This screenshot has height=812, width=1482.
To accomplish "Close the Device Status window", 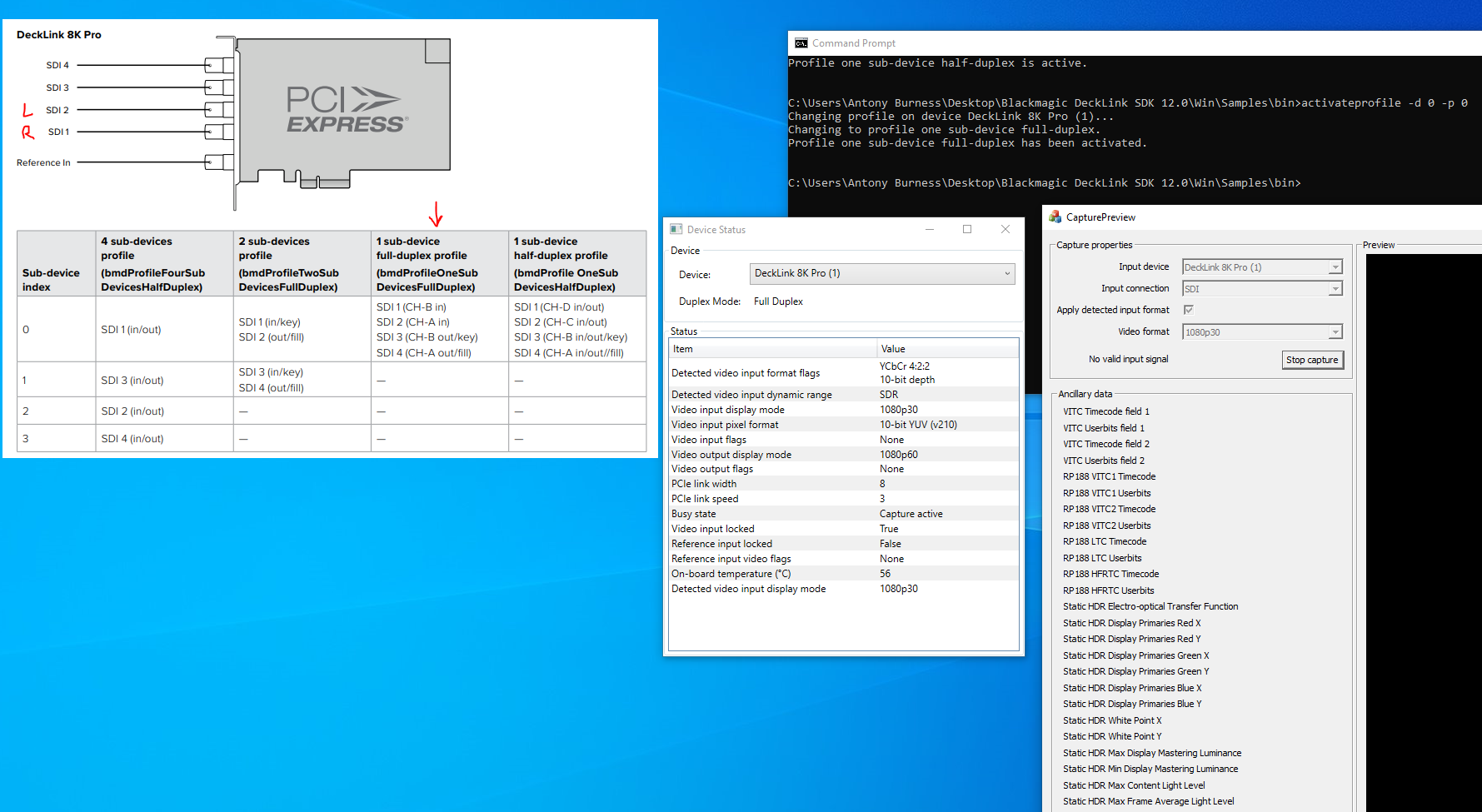I will pos(1005,229).
